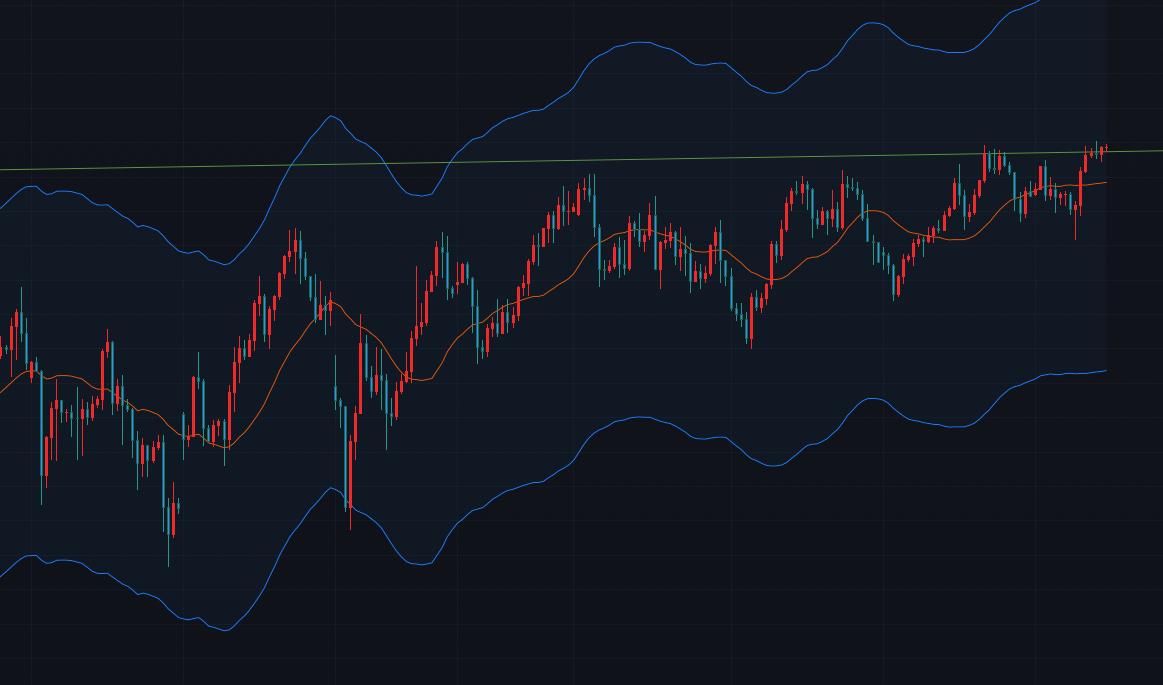The width and height of the screenshot is (1163, 685).
Task: Select the rightmost candlestick on the chart
Action: (x=1106, y=148)
